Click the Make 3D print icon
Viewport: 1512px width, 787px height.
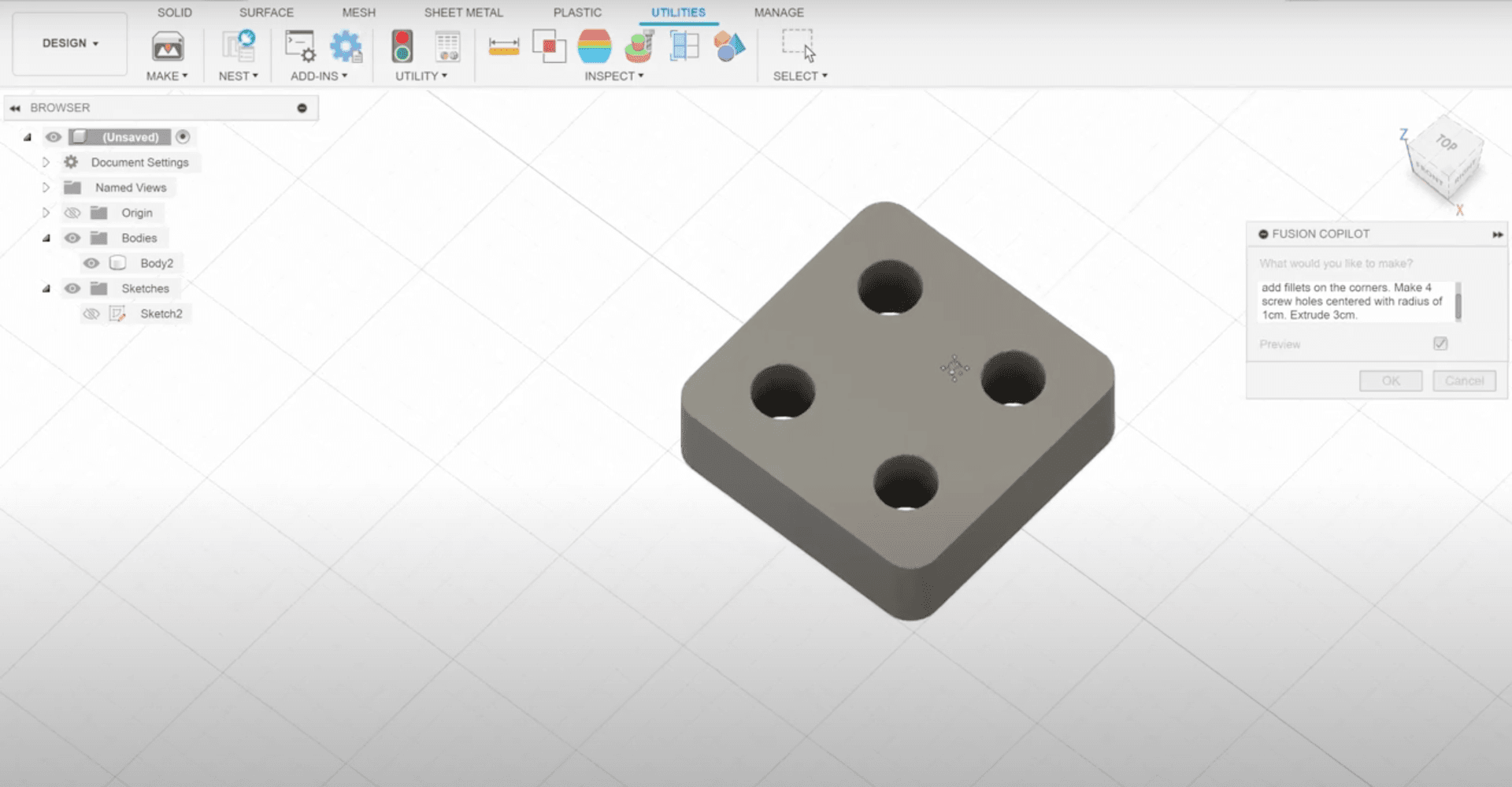click(168, 47)
